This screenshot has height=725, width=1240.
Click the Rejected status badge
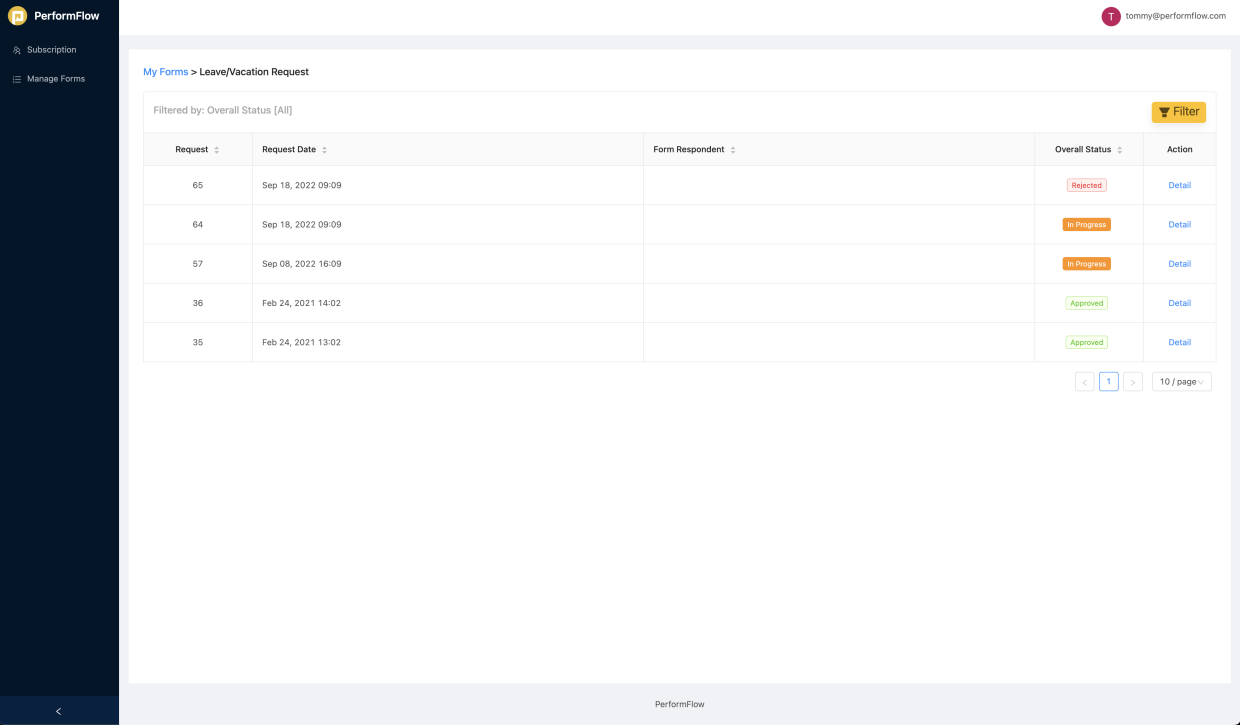(x=1086, y=185)
